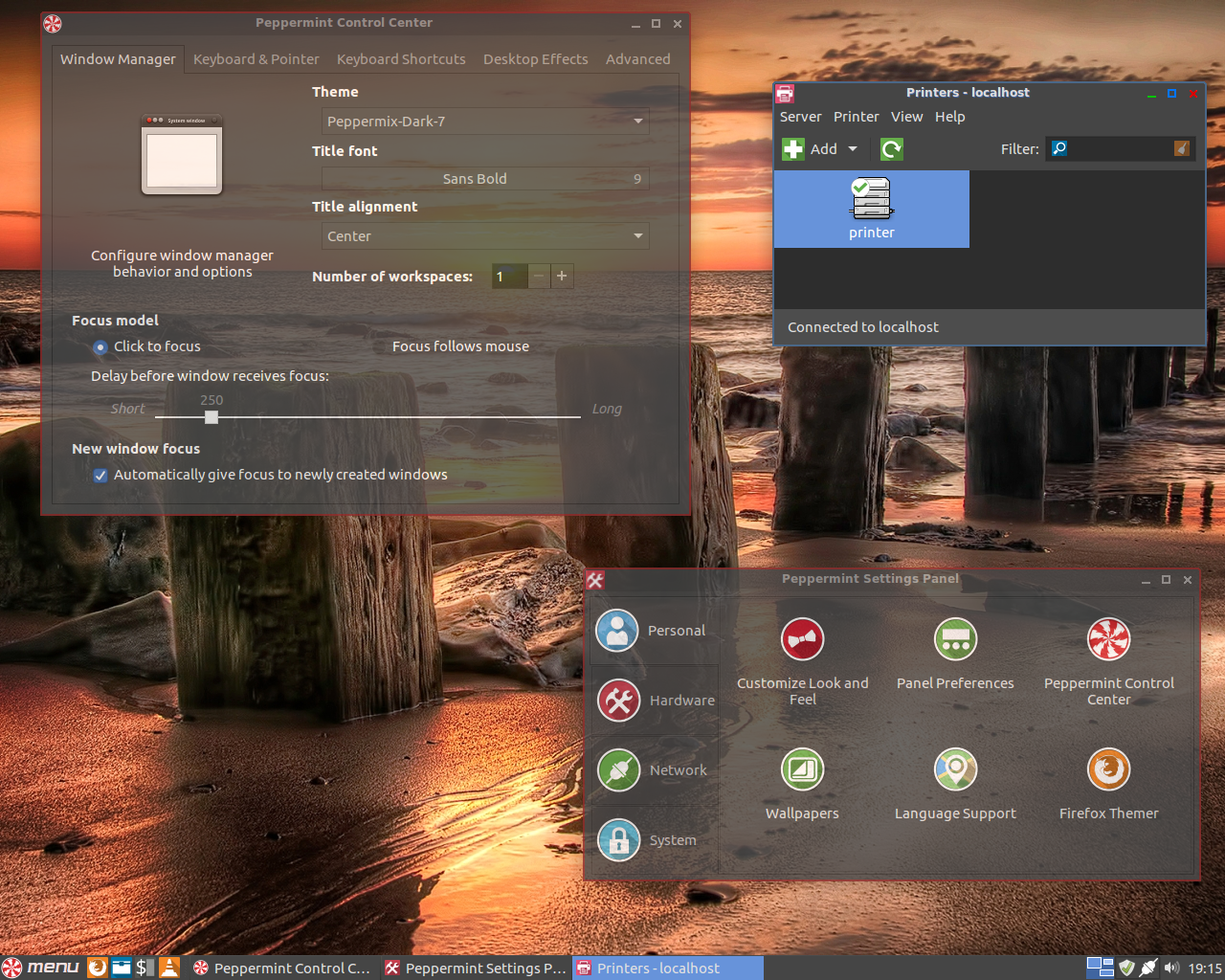
Task: Select the printer icon named 'printer'
Action: (x=871, y=209)
